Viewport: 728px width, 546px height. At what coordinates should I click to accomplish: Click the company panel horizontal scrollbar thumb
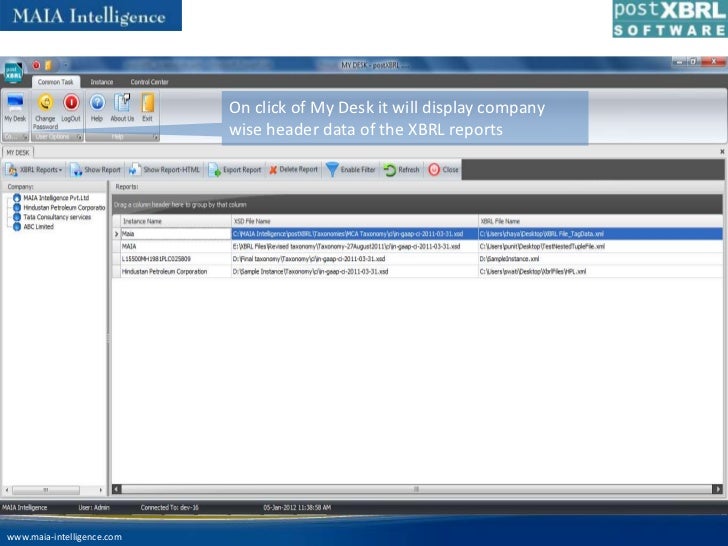tap(46, 490)
